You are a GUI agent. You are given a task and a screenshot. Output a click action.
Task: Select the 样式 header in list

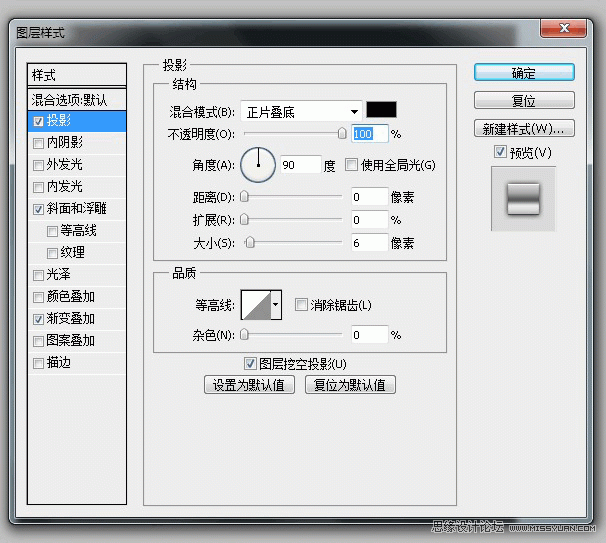77,75
